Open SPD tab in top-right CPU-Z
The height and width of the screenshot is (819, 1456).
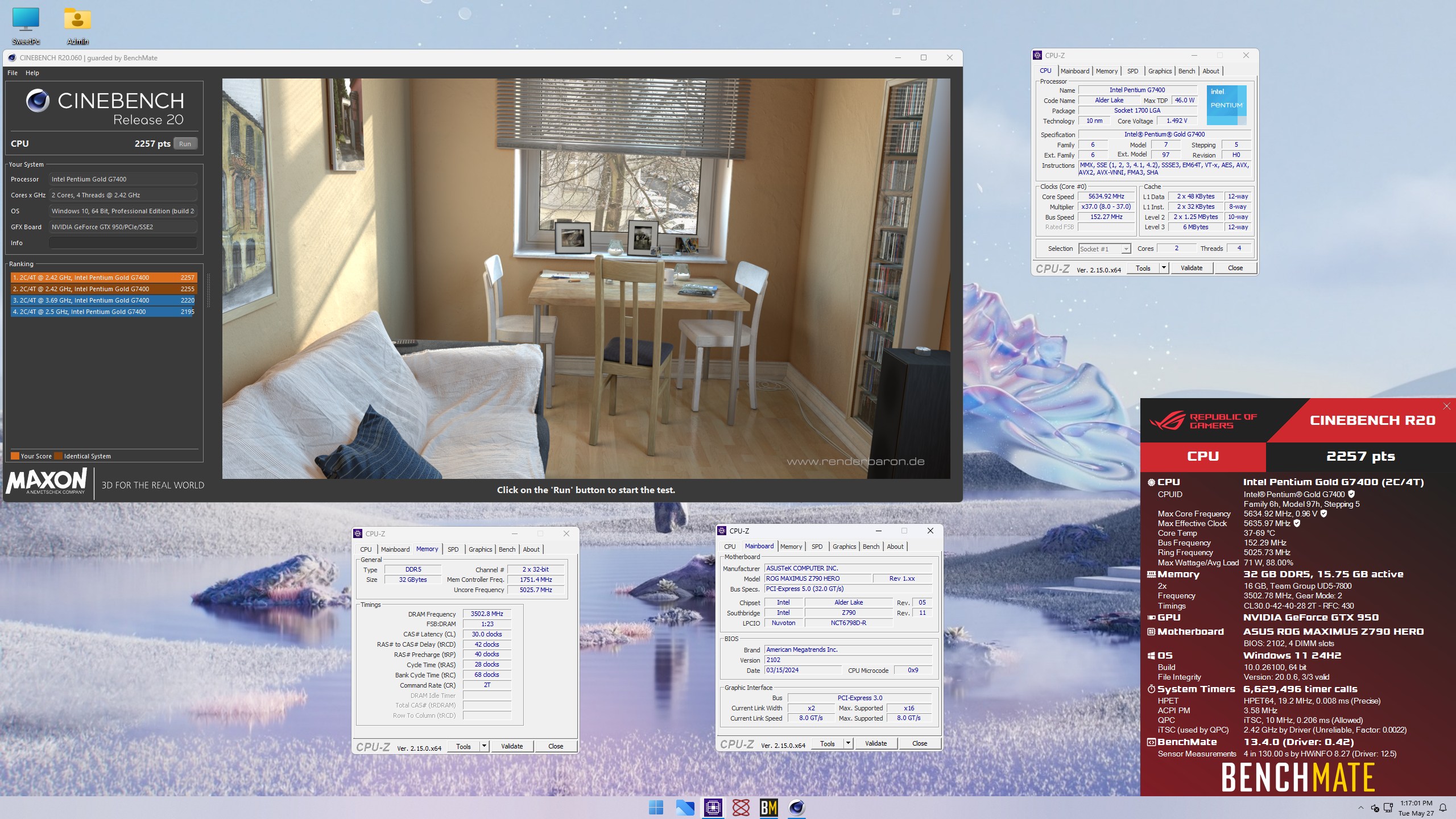1132,71
